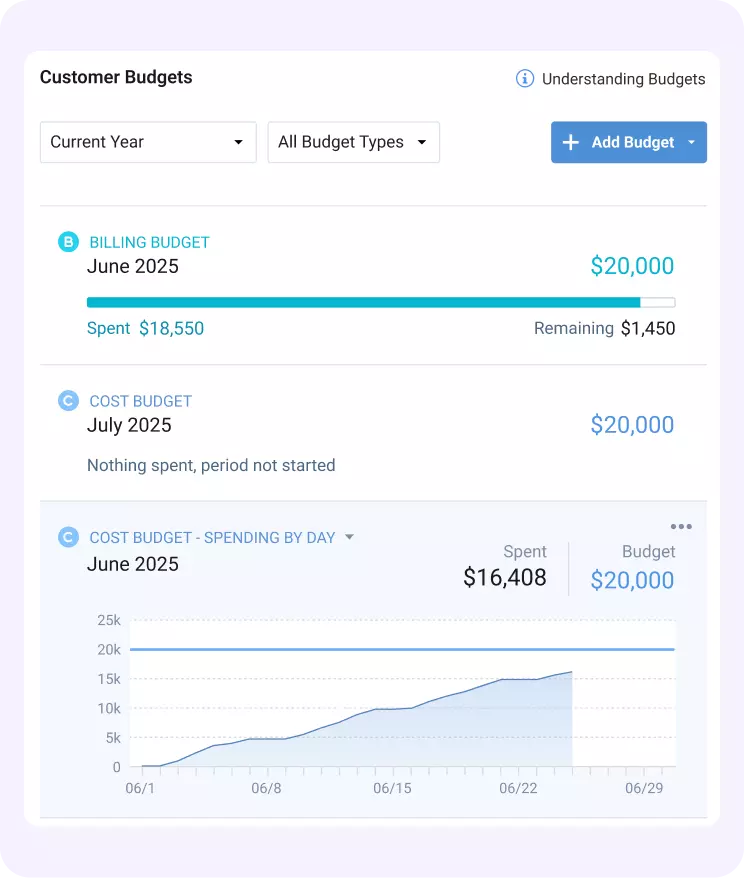Click the Billing Budget circular B icon
Image resolution: width=744 pixels, height=878 pixels.
pyautogui.click(x=68, y=241)
